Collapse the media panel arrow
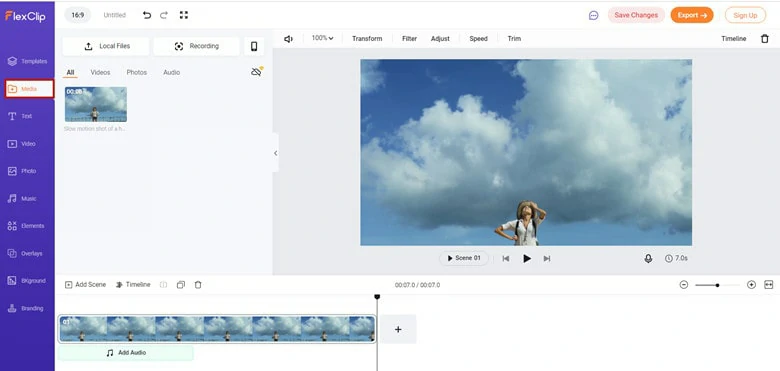The height and width of the screenshot is (371, 780). (276, 153)
